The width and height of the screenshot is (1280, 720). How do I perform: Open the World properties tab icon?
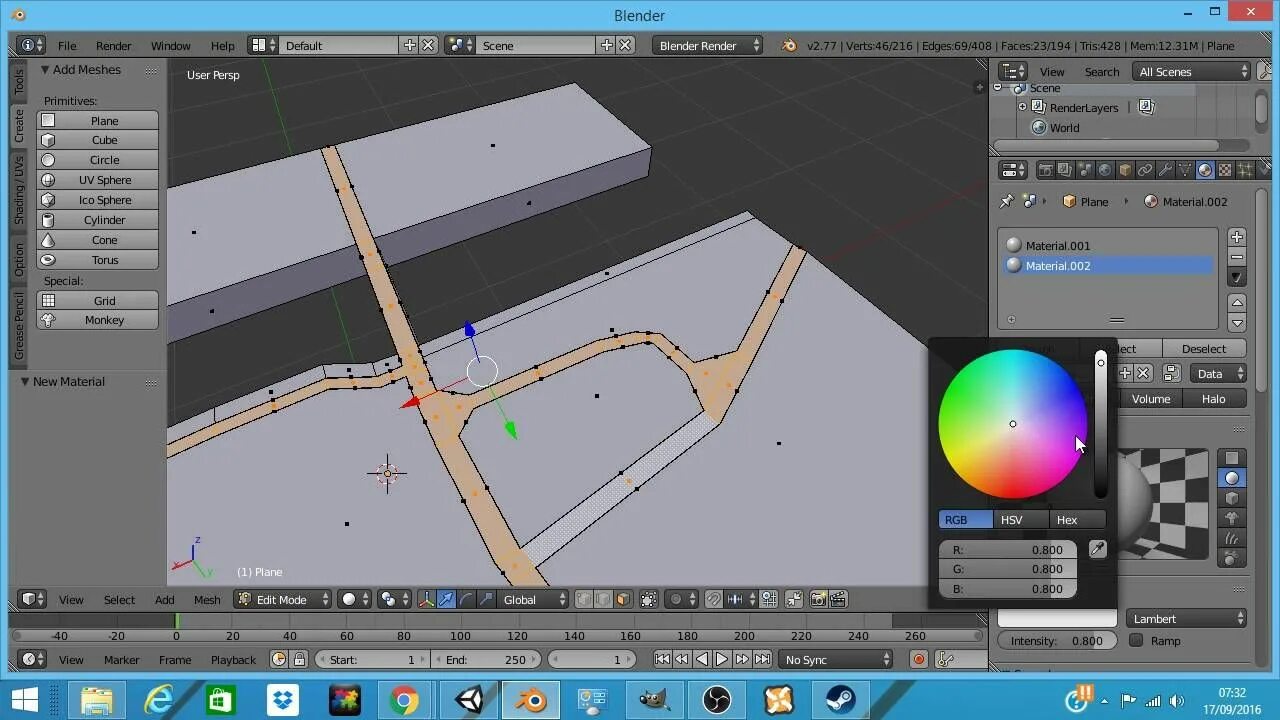pyautogui.click(x=1105, y=170)
